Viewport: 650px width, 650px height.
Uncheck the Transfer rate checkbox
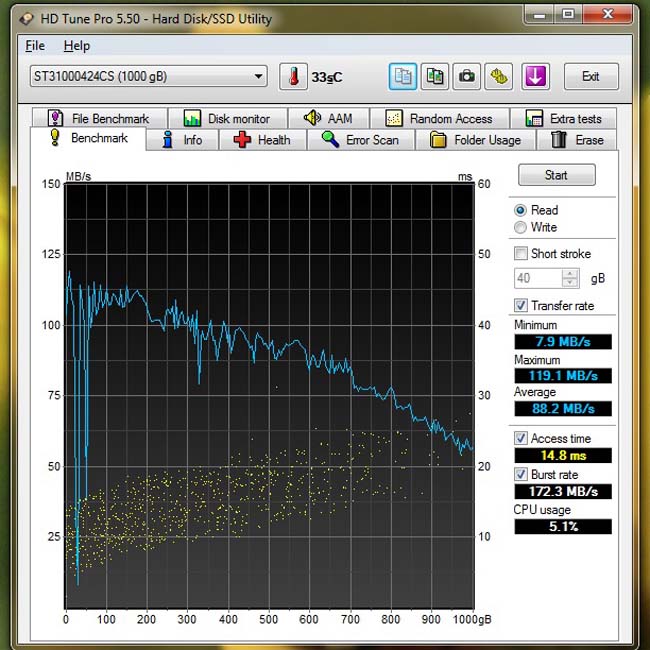(521, 306)
